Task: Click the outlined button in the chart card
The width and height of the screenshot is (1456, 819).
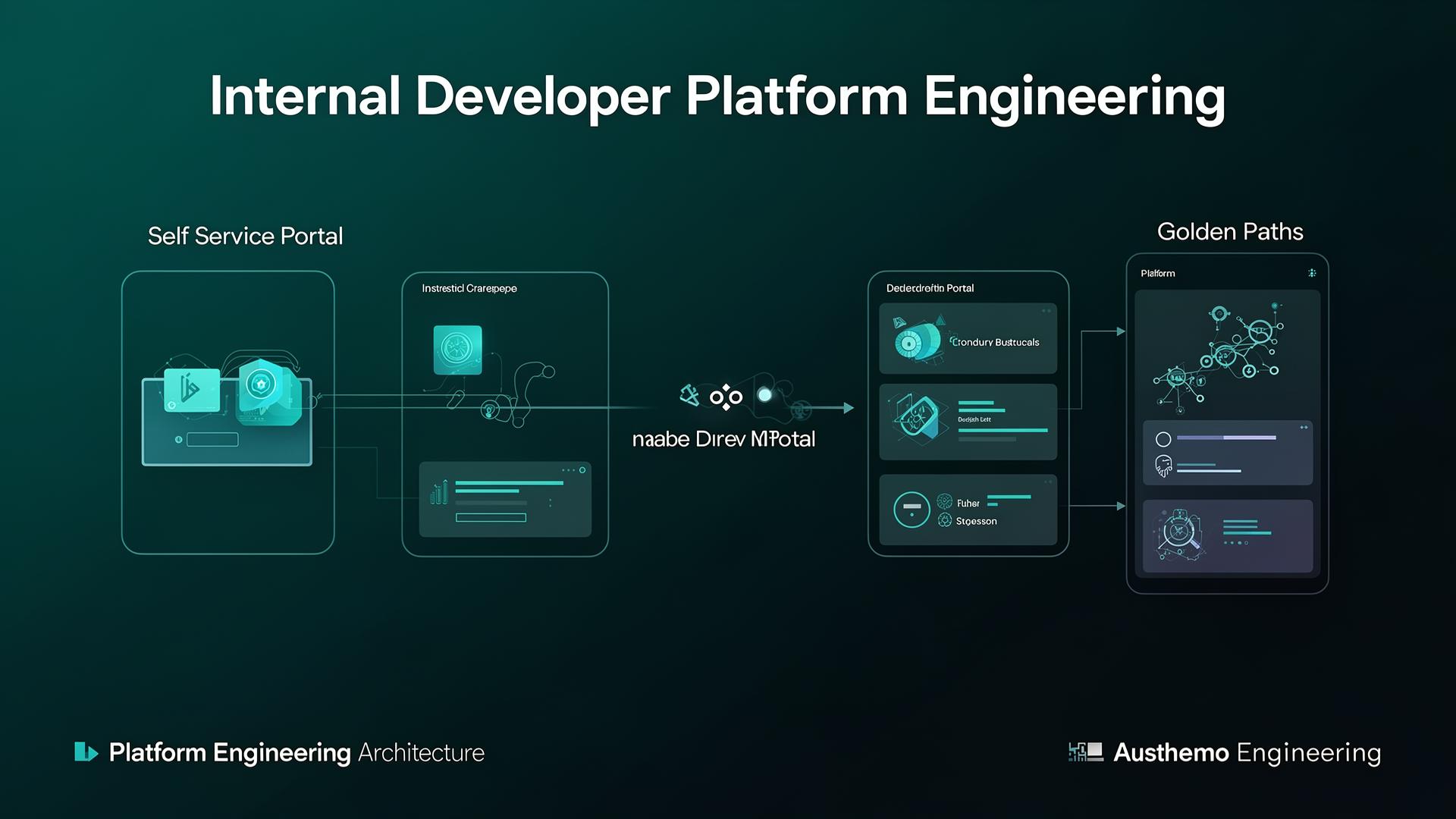Action: click(491, 518)
